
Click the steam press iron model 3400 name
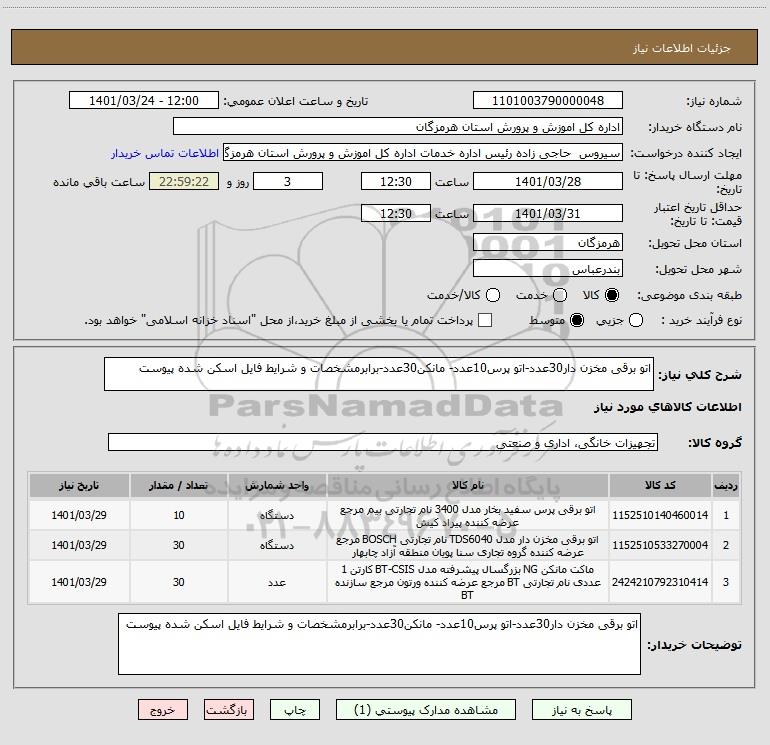coord(468,516)
